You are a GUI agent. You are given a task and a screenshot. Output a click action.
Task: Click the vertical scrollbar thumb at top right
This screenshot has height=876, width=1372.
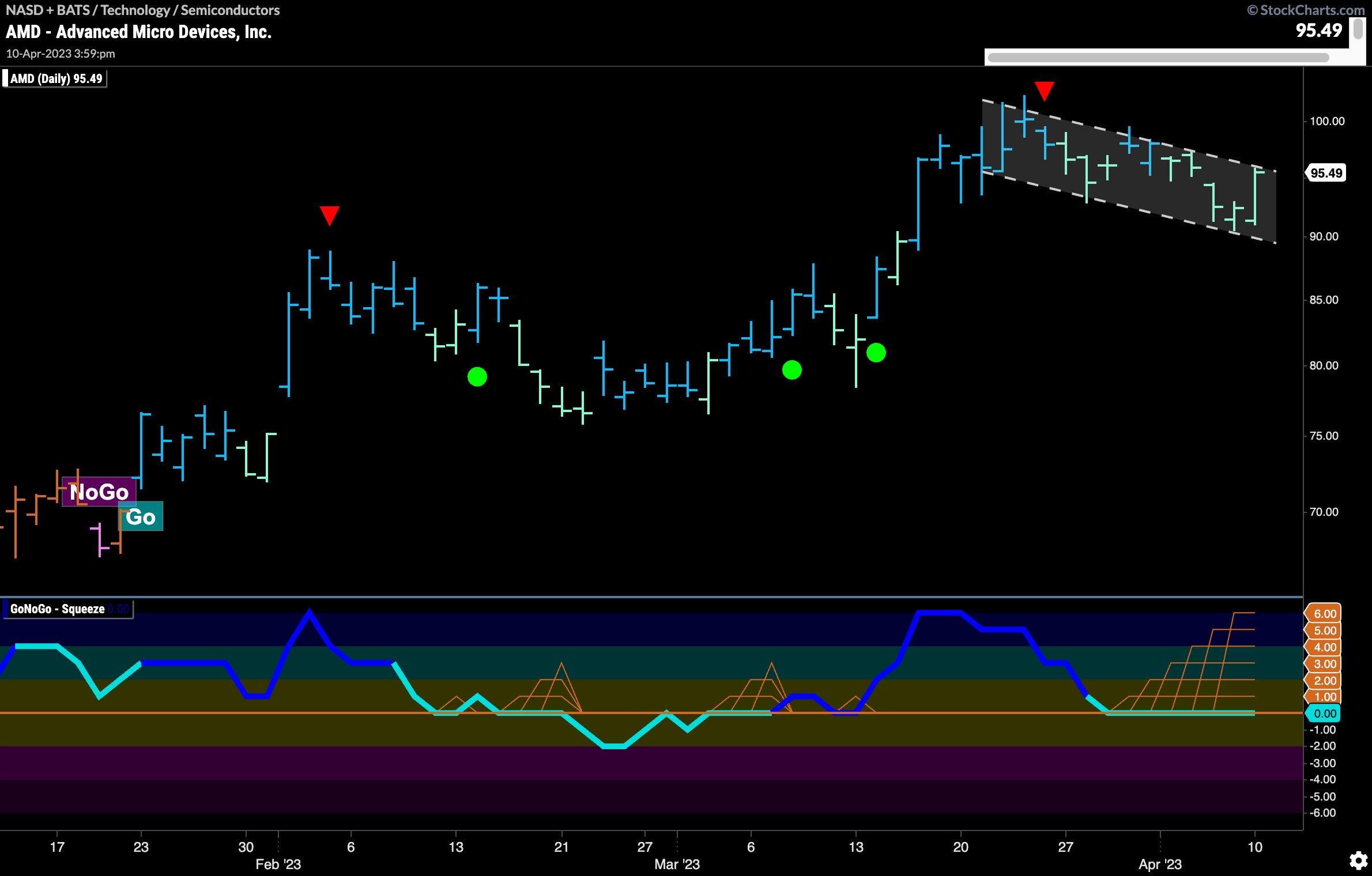(x=1358, y=29)
